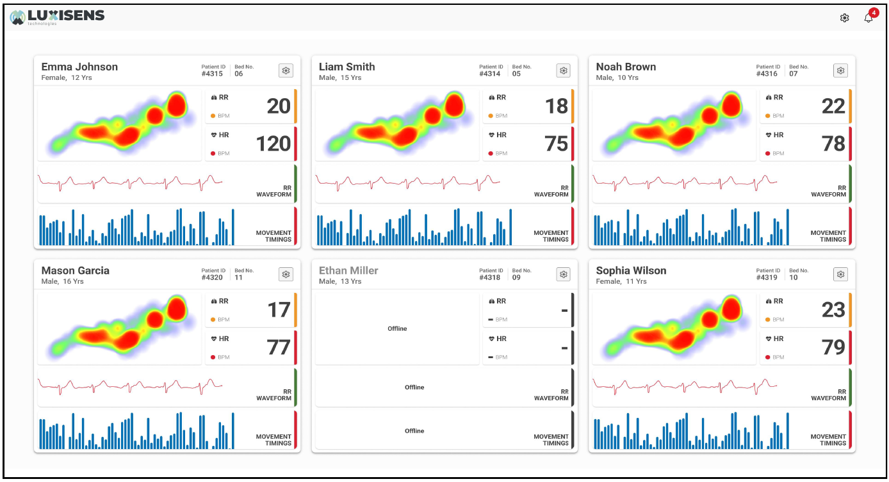Click Sophia Wilson's heart rate value 79
Screen dimensions: 889x482
[833, 347]
